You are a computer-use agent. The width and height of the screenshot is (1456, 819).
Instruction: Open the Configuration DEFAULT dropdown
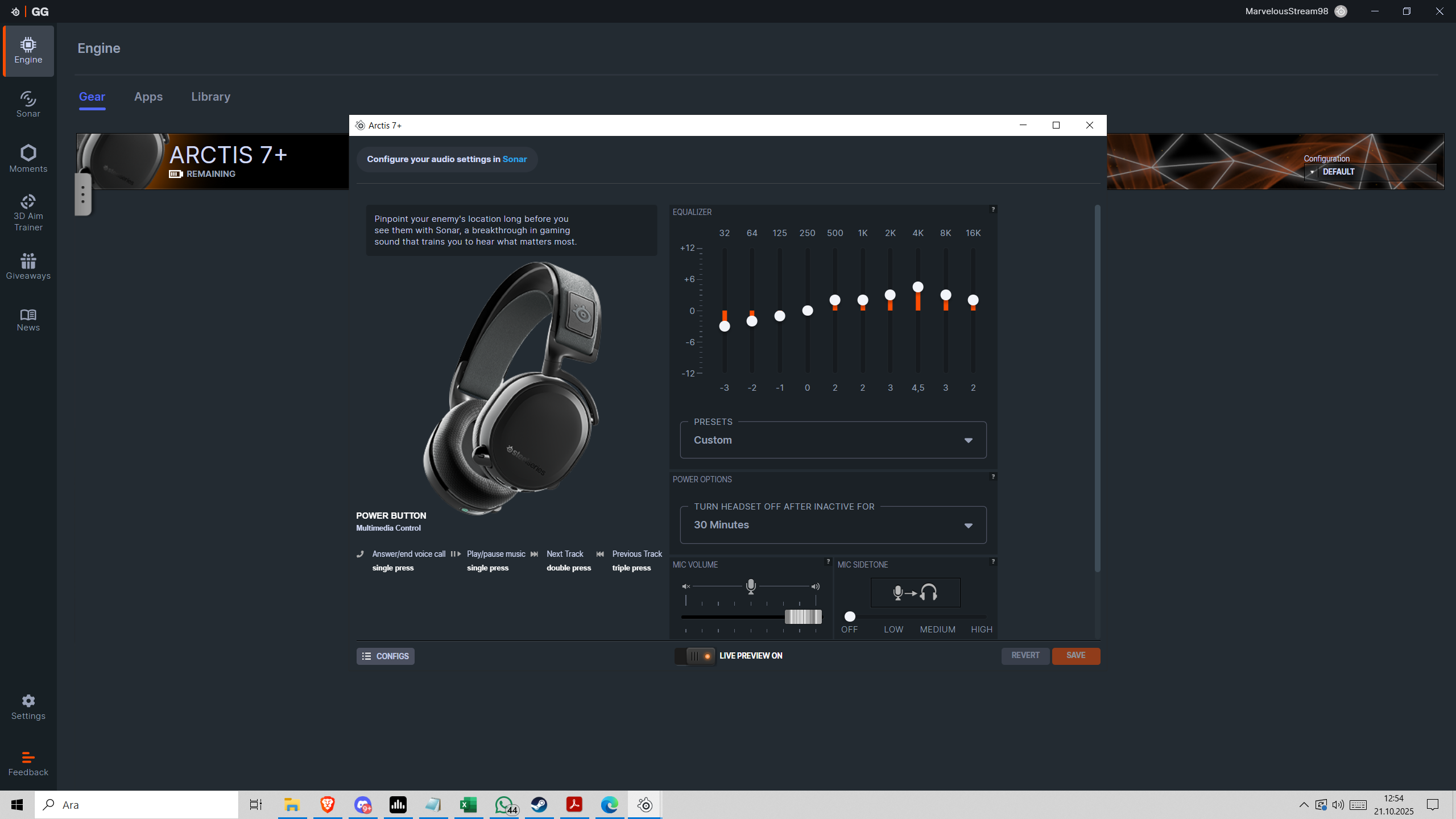1371,172
